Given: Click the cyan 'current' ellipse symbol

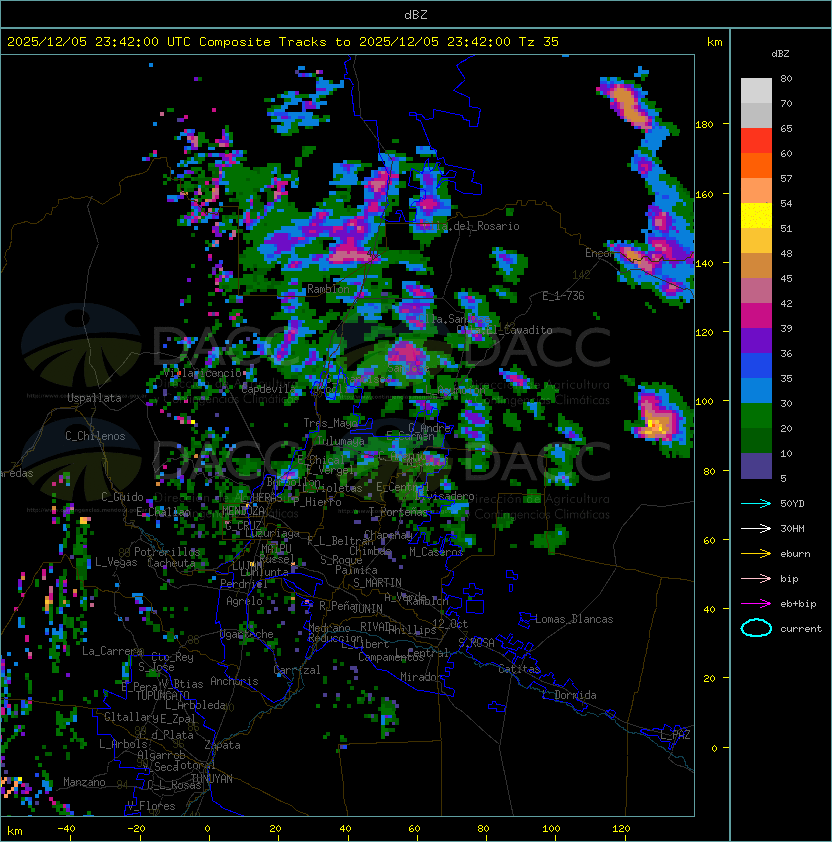Looking at the screenshot, I should click(756, 628).
